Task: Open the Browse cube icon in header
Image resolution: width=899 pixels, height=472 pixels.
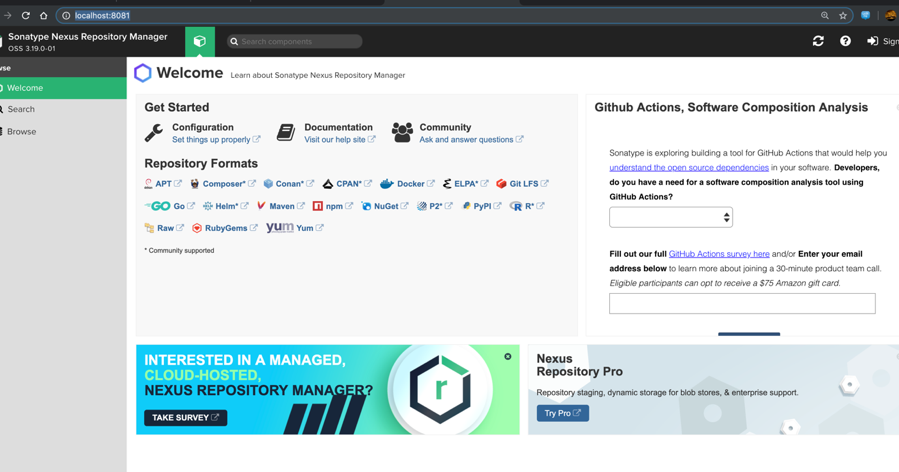Action: (x=200, y=41)
